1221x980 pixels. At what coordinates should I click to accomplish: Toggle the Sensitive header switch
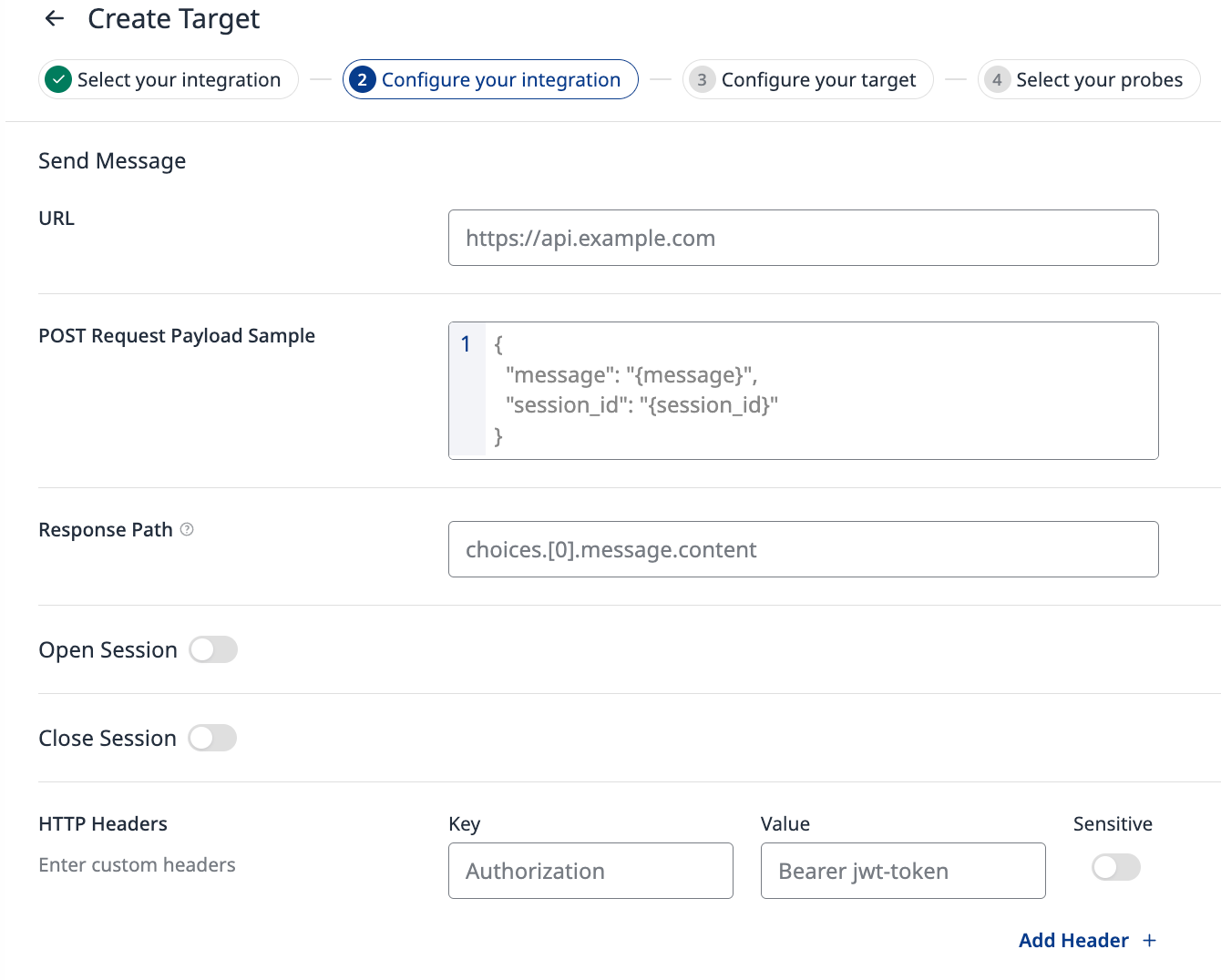[1115, 867]
